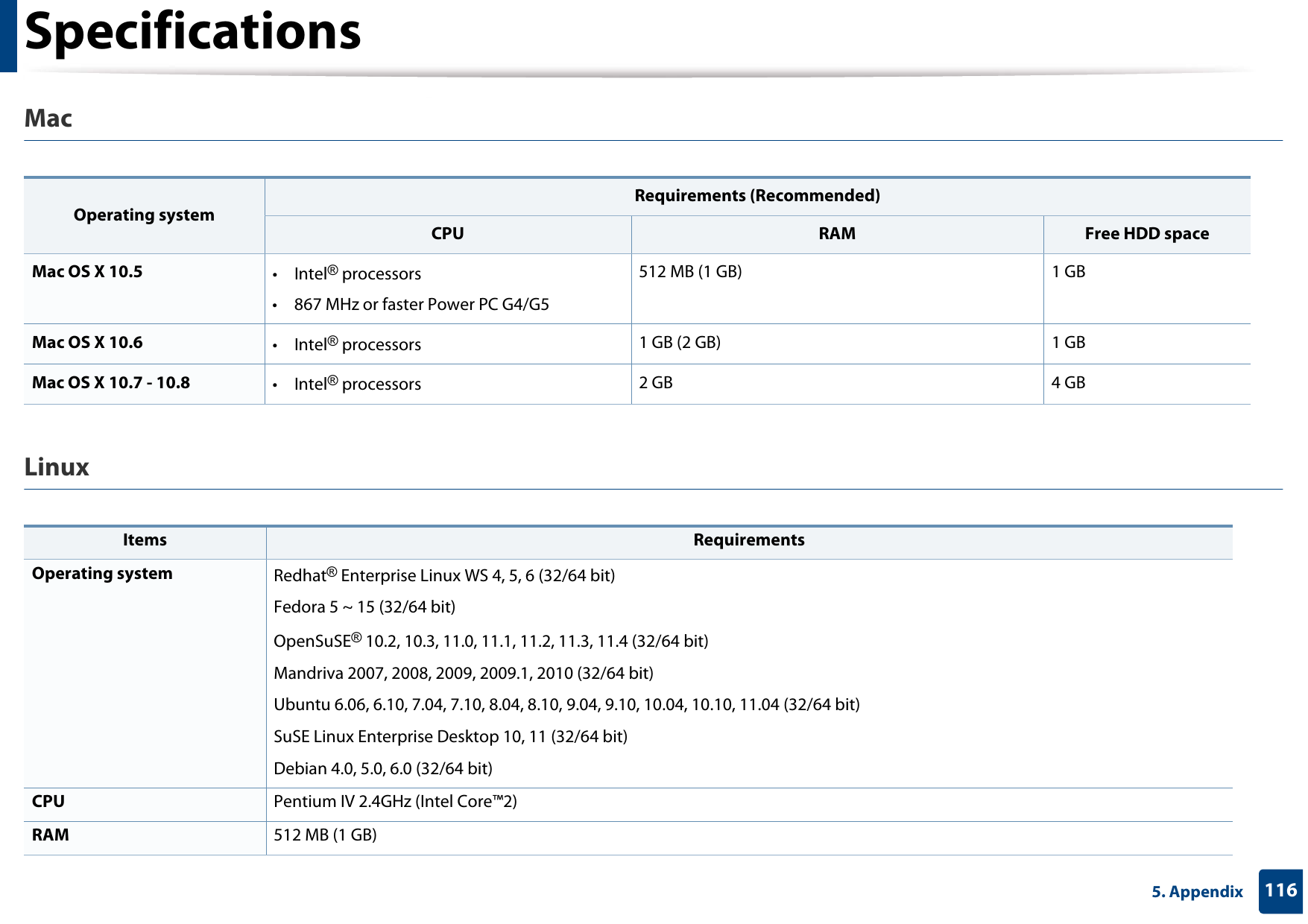Click the Pentium IV 2.4GHz CPU requirement
1308x924 pixels.
click(395, 801)
